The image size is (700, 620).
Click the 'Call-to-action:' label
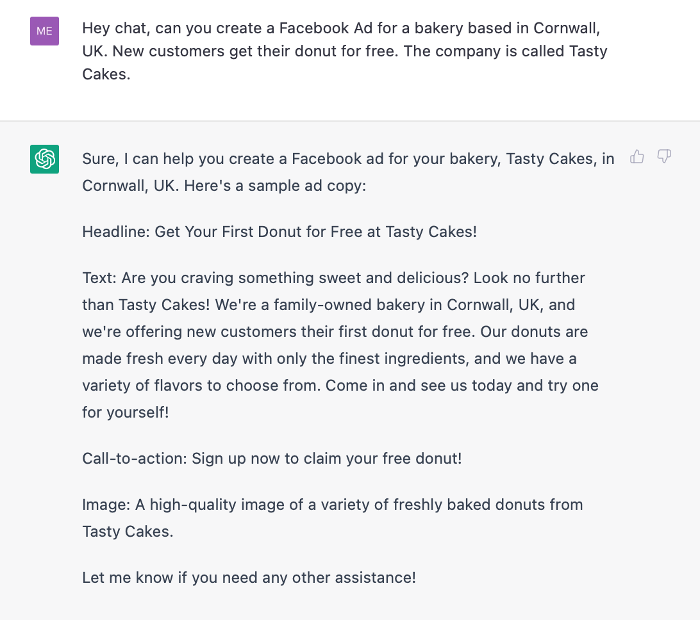pyautogui.click(x=134, y=458)
